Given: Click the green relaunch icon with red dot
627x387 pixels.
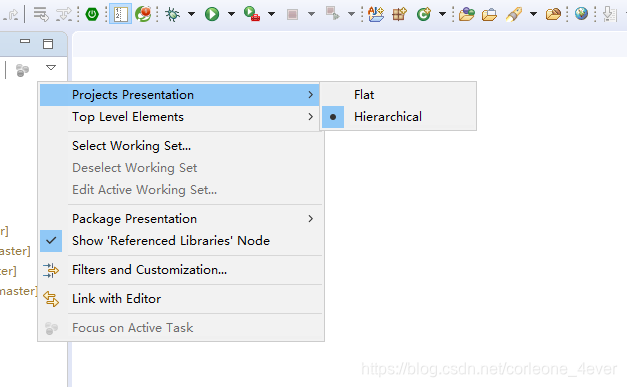Looking at the screenshot, I should [143, 14].
